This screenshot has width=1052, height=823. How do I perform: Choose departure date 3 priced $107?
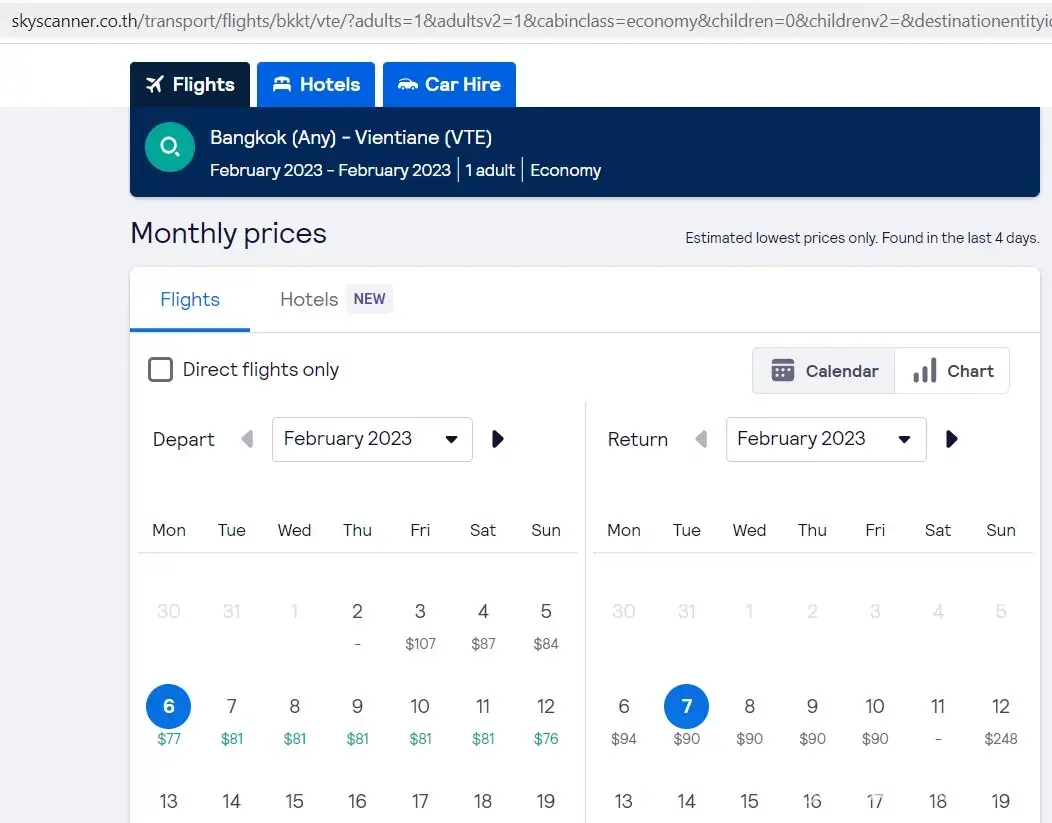click(x=420, y=623)
